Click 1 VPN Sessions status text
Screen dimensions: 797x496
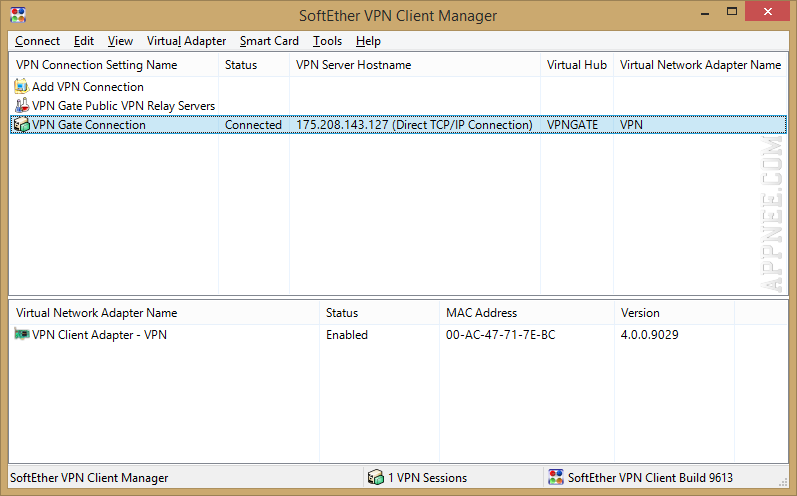[x=427, y=478]
